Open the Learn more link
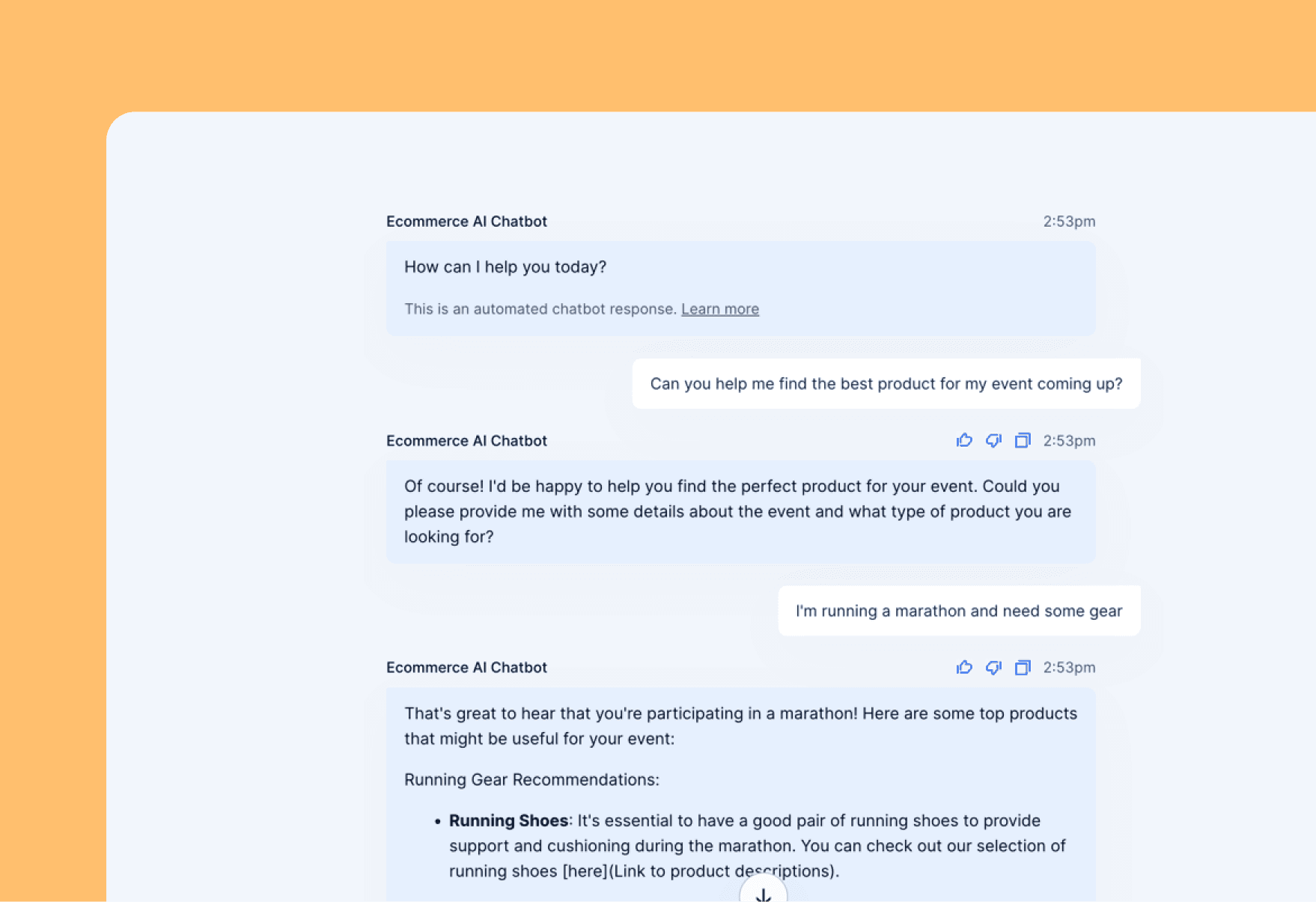Screen dimensions: 1316x902 point(720,308)
